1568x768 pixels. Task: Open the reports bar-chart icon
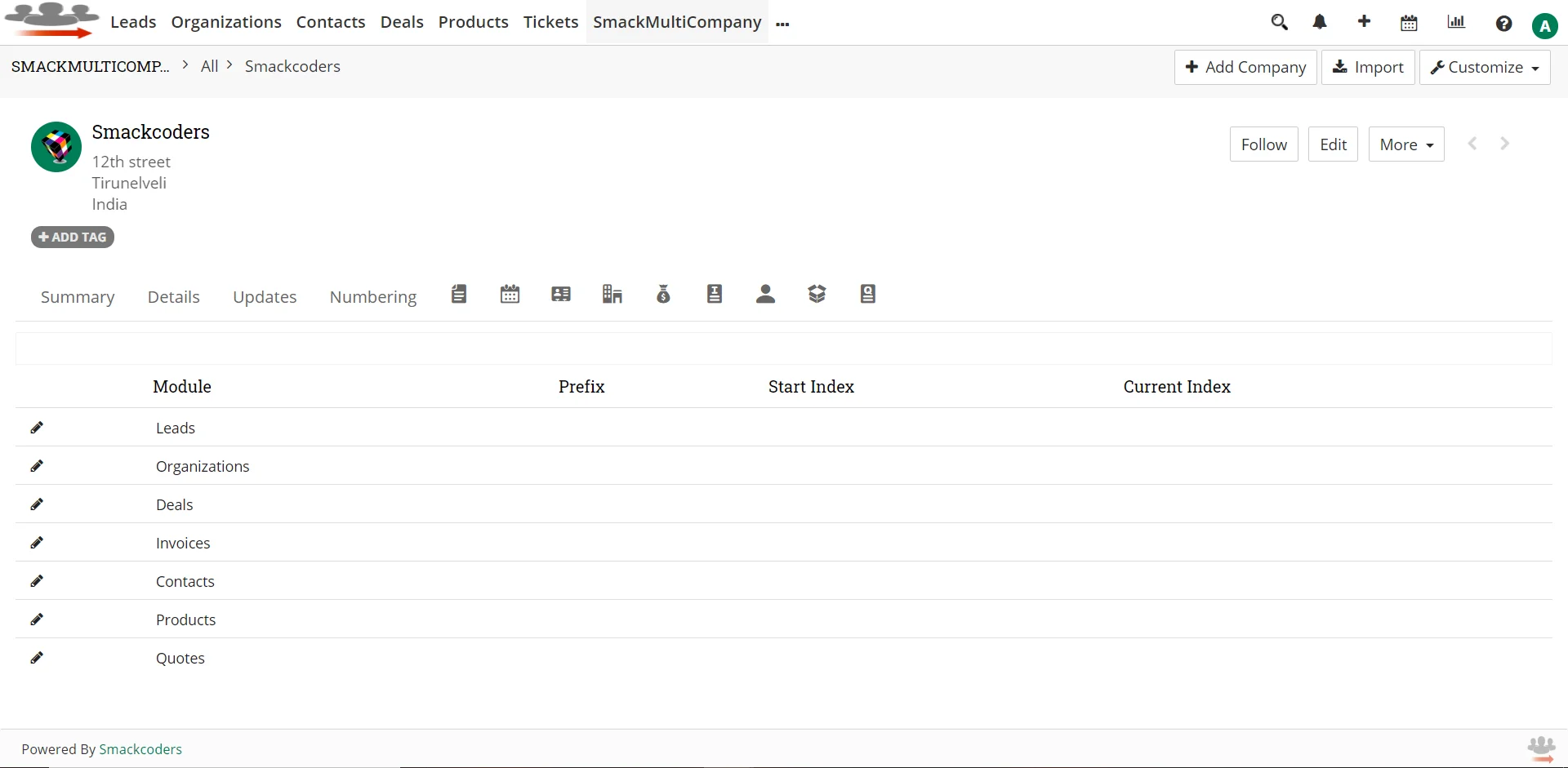click(x=1456, y=22)
